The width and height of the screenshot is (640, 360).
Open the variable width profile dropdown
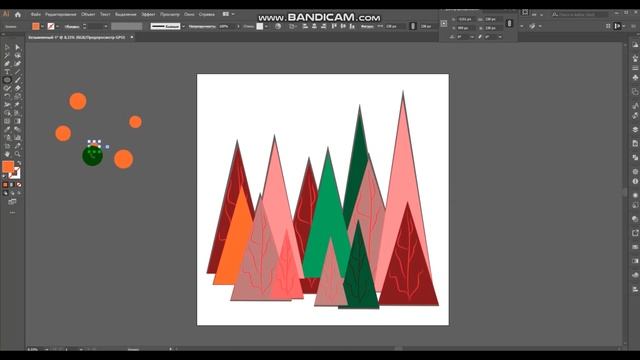coord(127,26)
